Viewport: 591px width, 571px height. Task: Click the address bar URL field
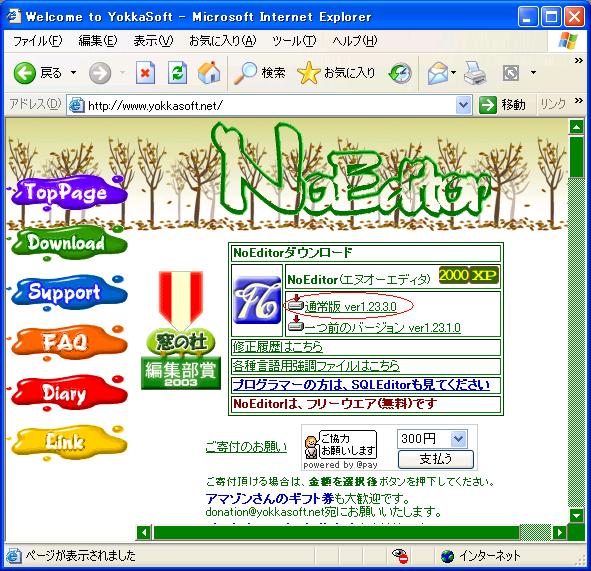pos(269,105)
